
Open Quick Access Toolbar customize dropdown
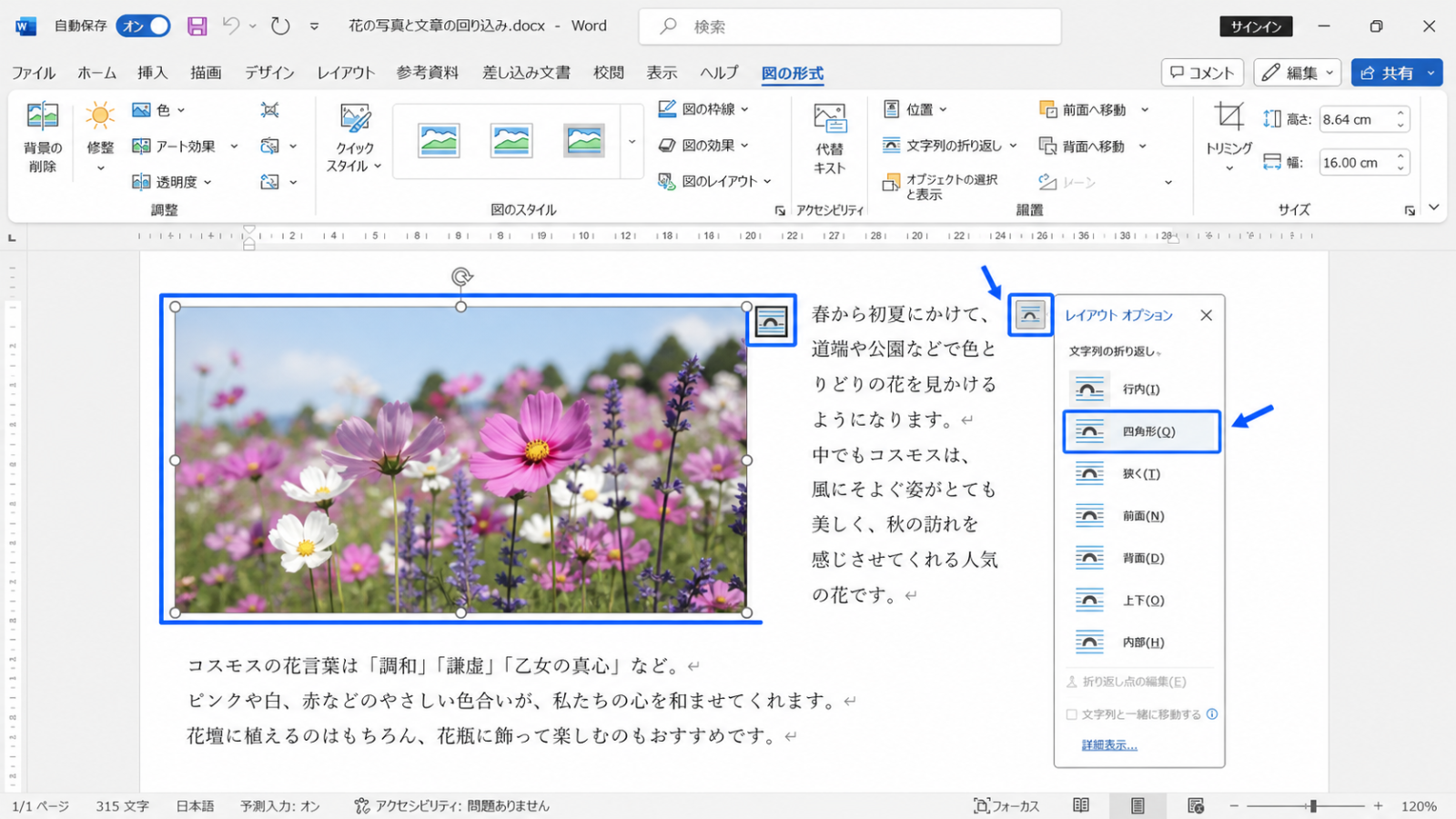(x=314, y=26)
